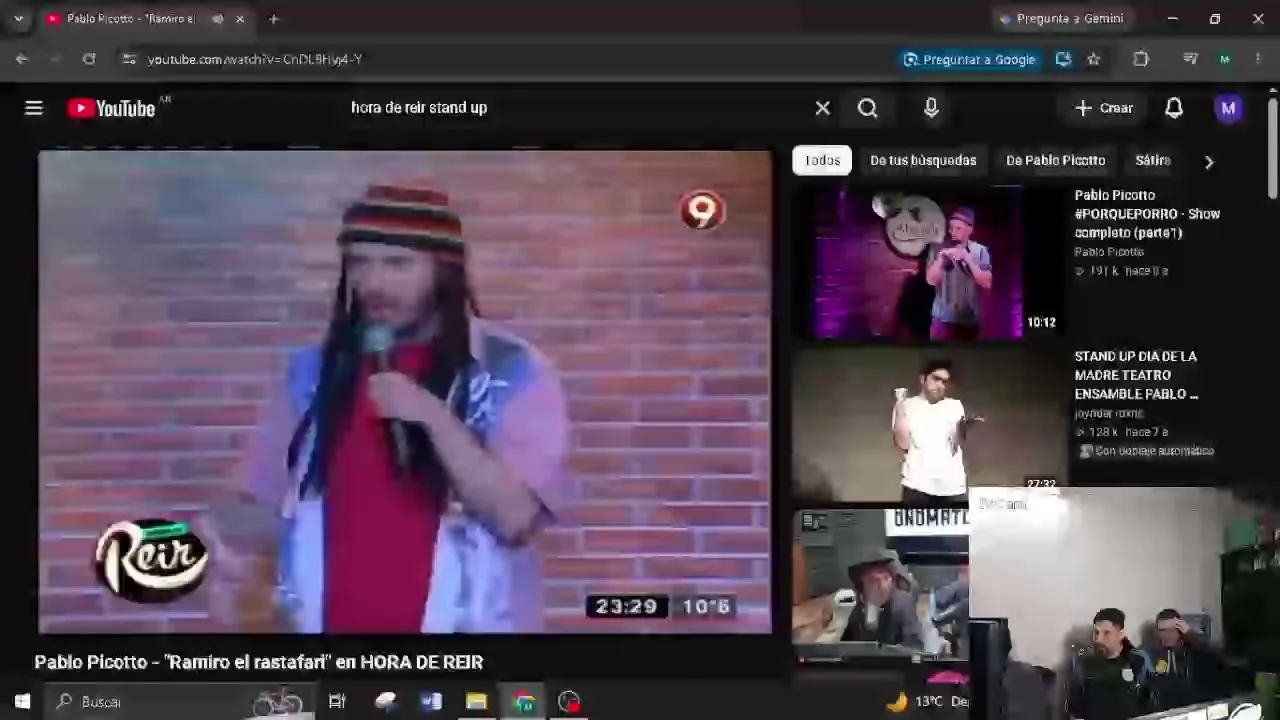Focus the Chrome address bar URL
Image resolution: width=1280 pixels, height=720 pixels.
(x=255, y=59)
